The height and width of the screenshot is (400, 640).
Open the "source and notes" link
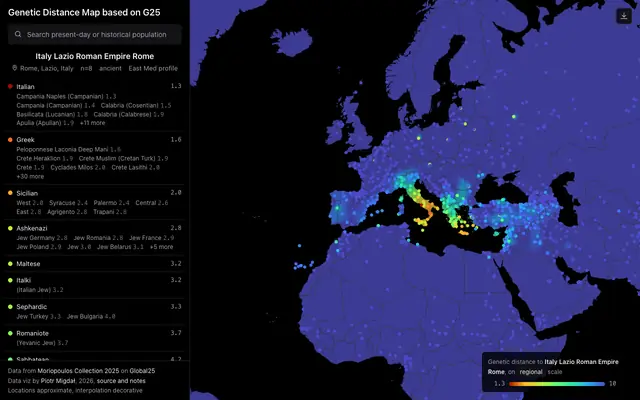point(121,381)
